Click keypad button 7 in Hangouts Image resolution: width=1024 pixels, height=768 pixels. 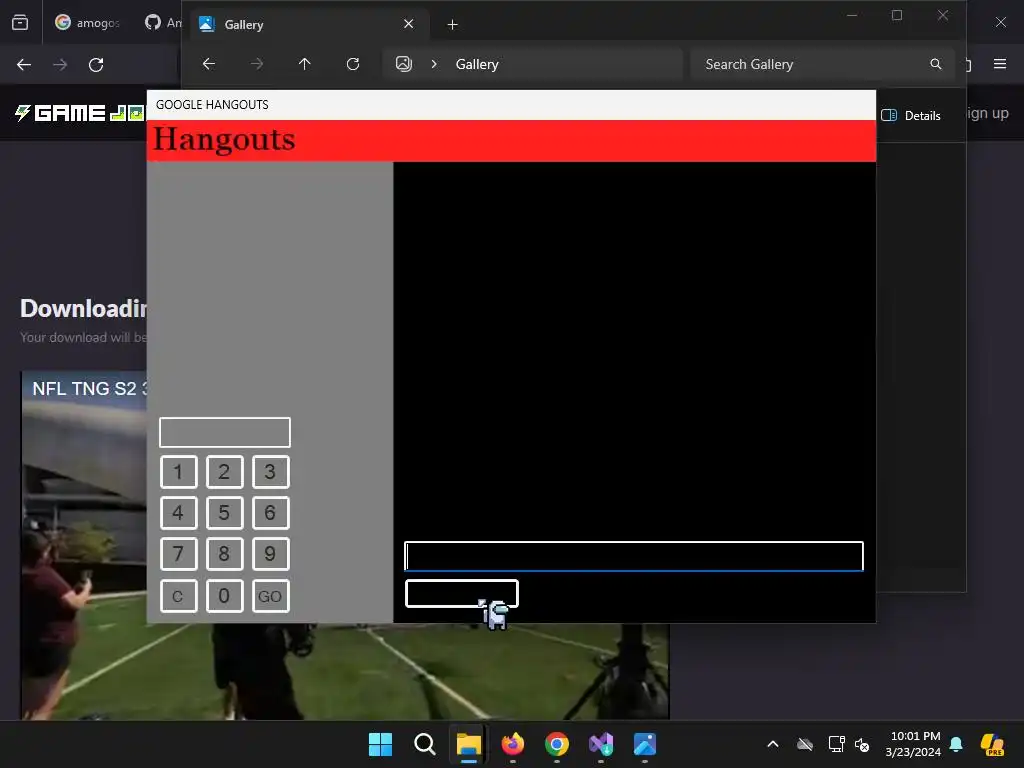pos(178,554)
